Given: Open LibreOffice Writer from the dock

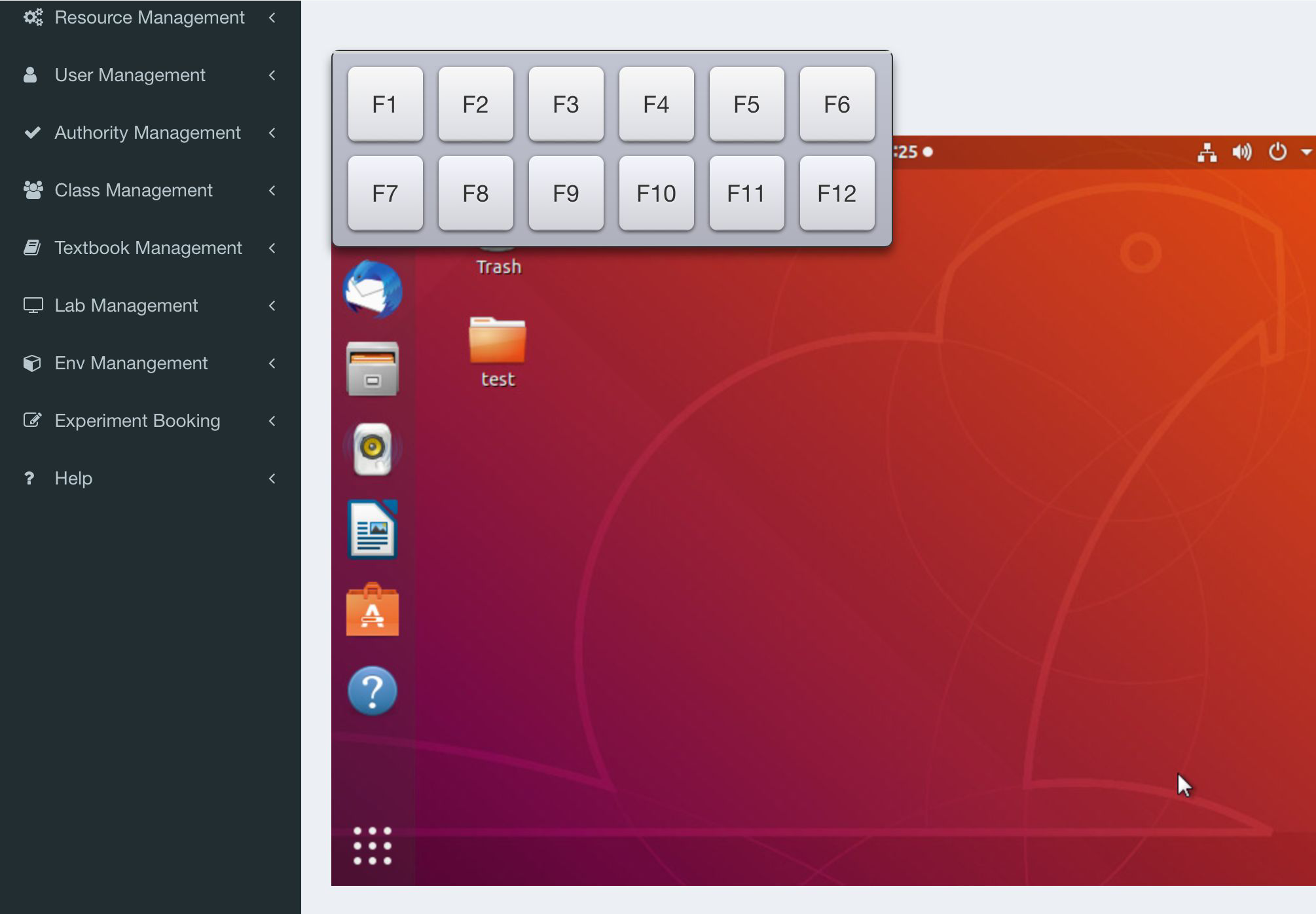Looking at the screenshot, I should [x=373, y=529].
